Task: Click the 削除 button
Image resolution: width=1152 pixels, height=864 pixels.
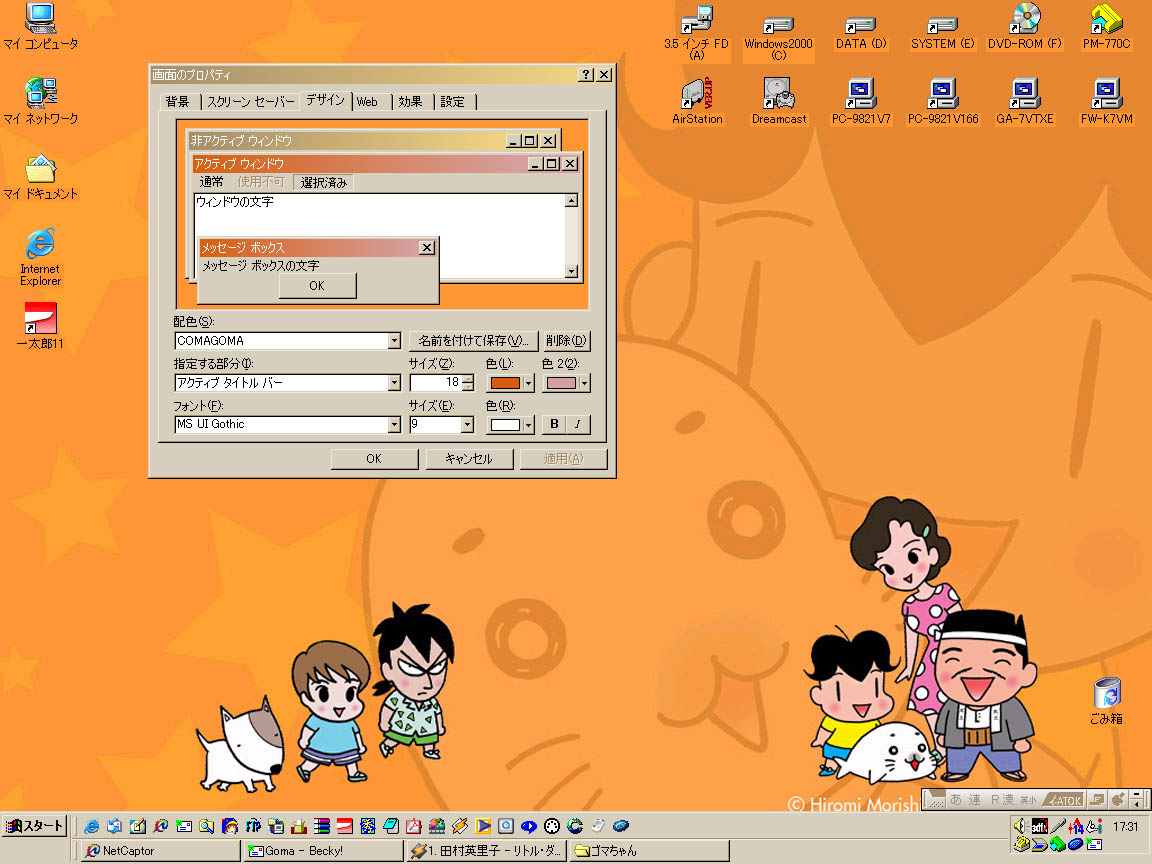Action: click(x=566, y=341)
